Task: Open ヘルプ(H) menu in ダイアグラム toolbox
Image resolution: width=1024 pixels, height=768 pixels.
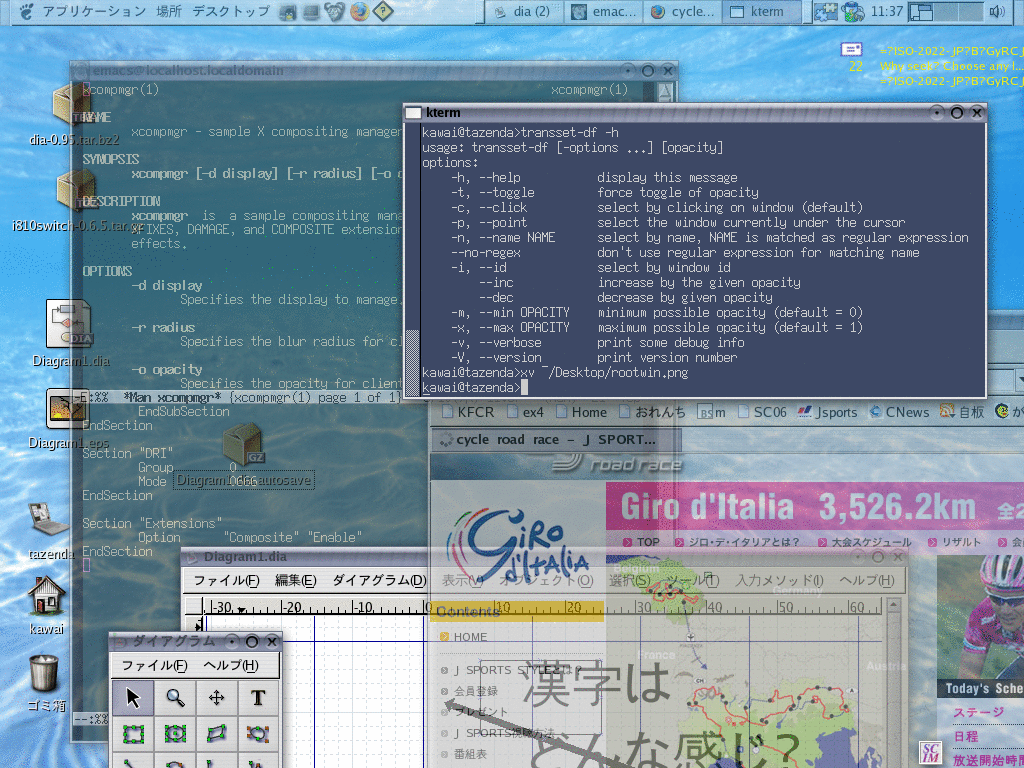Action: pos(231,665)
